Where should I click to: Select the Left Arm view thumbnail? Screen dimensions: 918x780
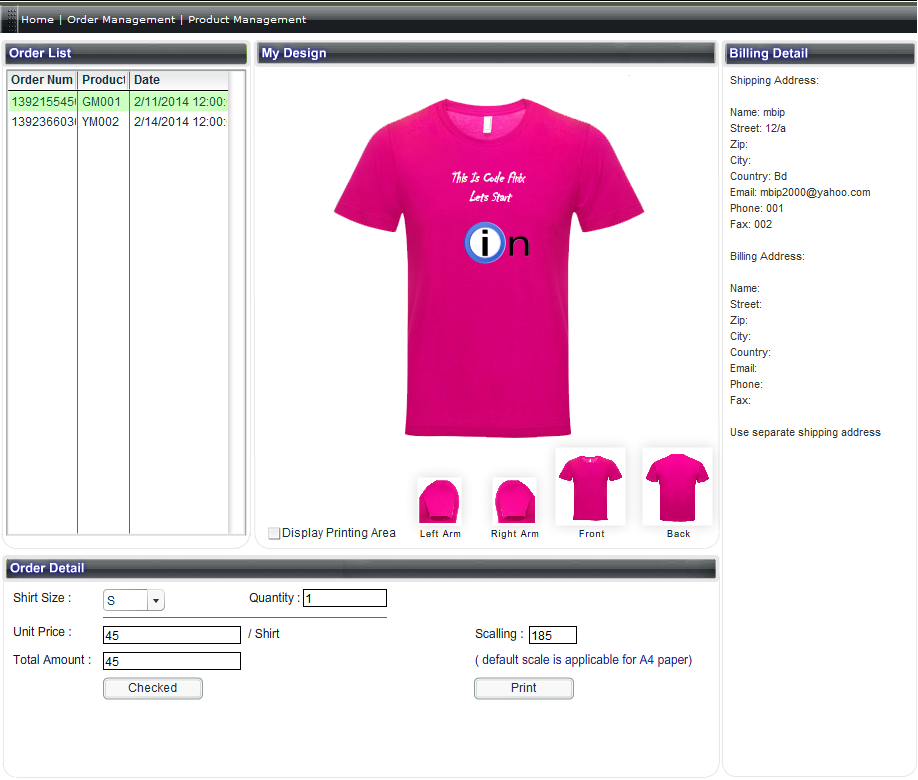click(440, 501)
